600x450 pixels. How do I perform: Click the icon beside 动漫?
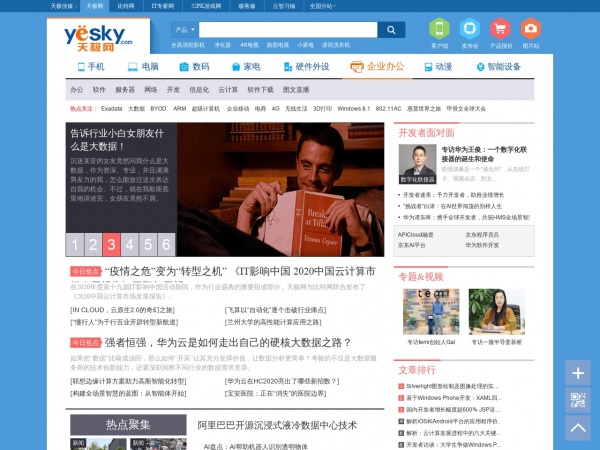(x=429, y=67)
